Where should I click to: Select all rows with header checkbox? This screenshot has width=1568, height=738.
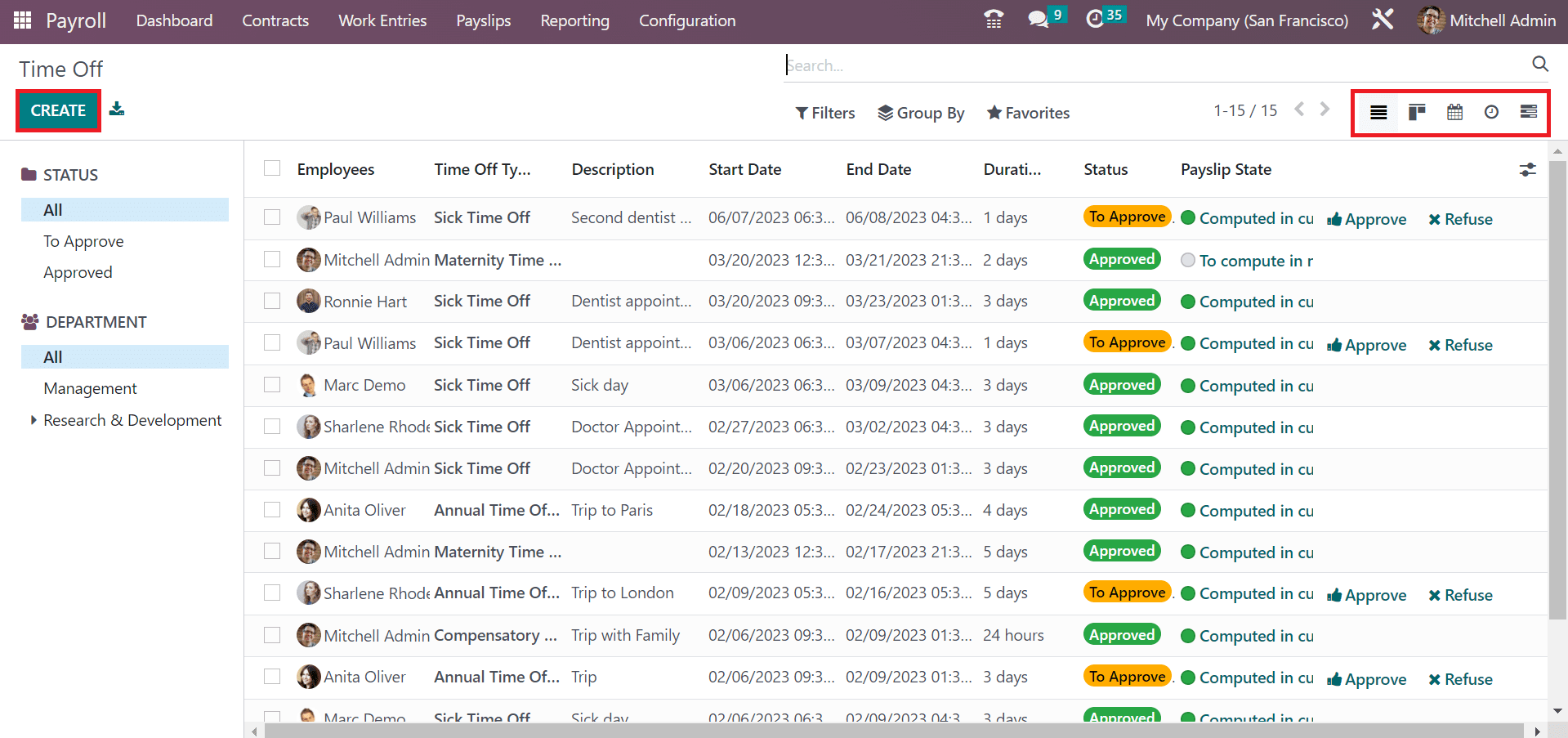tap(272, 168)
